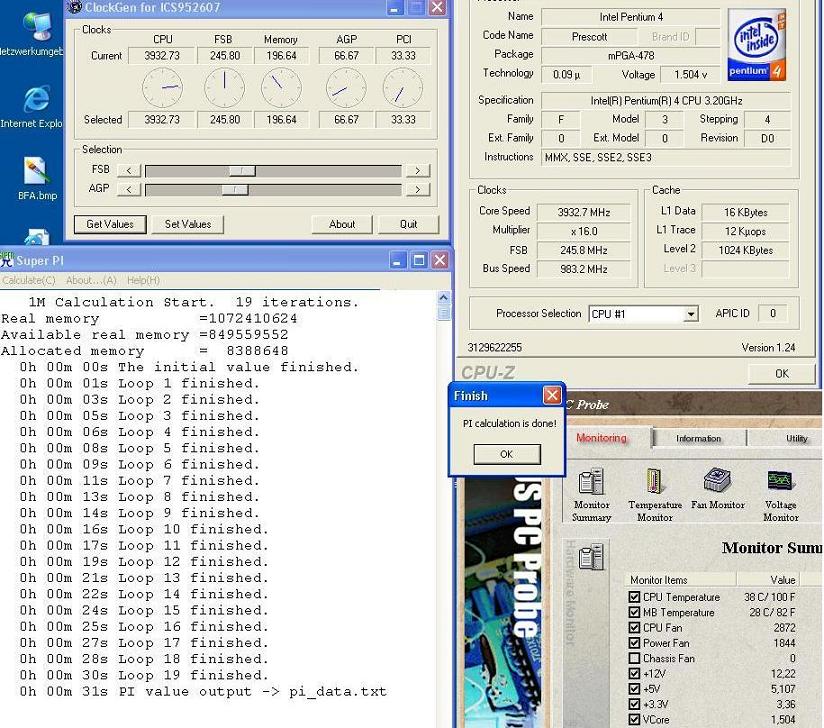
Task: Click the FSB slider thumb in ClockGen
Action: tap(242, 170)
